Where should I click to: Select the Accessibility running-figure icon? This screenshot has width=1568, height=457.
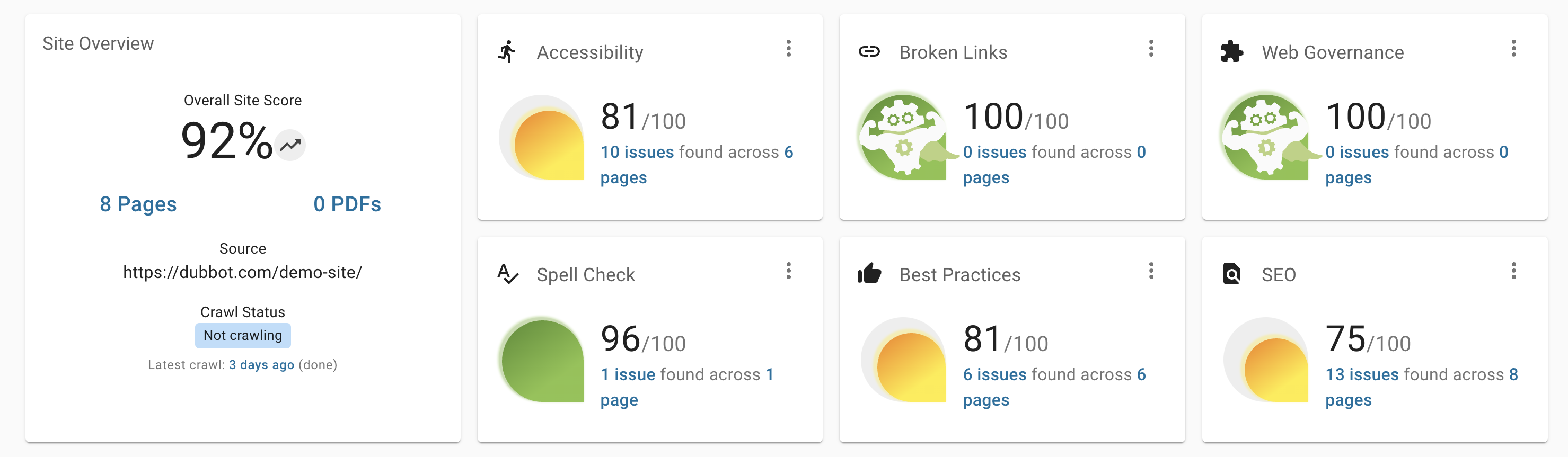(507, 52)
